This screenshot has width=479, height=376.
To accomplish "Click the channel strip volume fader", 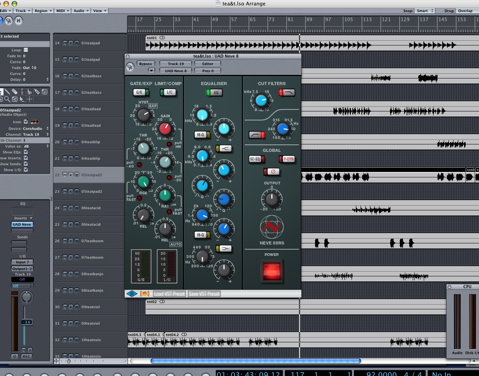I will click(26, 322).
